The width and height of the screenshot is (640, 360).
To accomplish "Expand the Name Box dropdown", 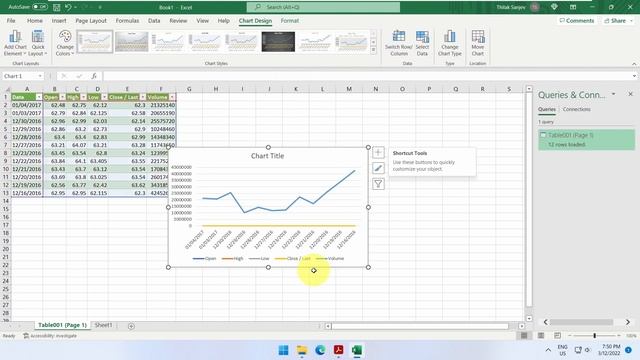I will coord(40,76).
